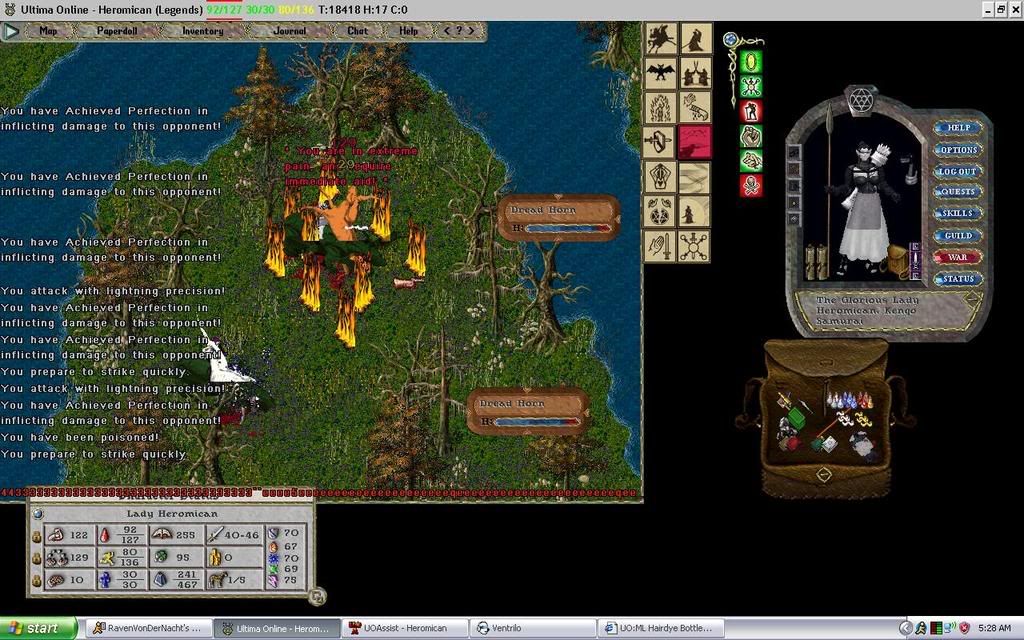Click the samurai slash ability icon
This screenshot has width=1024, height=640.
695,38
